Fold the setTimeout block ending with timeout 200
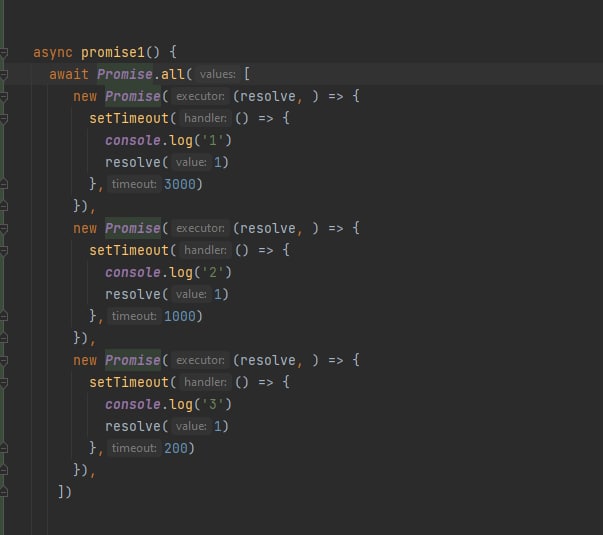 (4, 382)
